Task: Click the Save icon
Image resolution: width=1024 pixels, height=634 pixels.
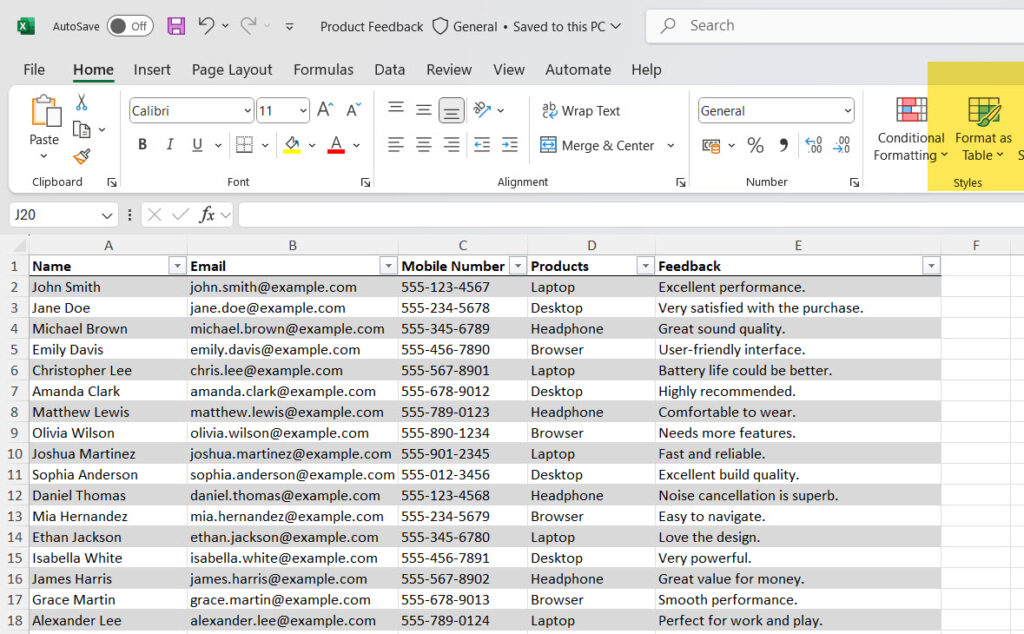Action: pos(176,26)
